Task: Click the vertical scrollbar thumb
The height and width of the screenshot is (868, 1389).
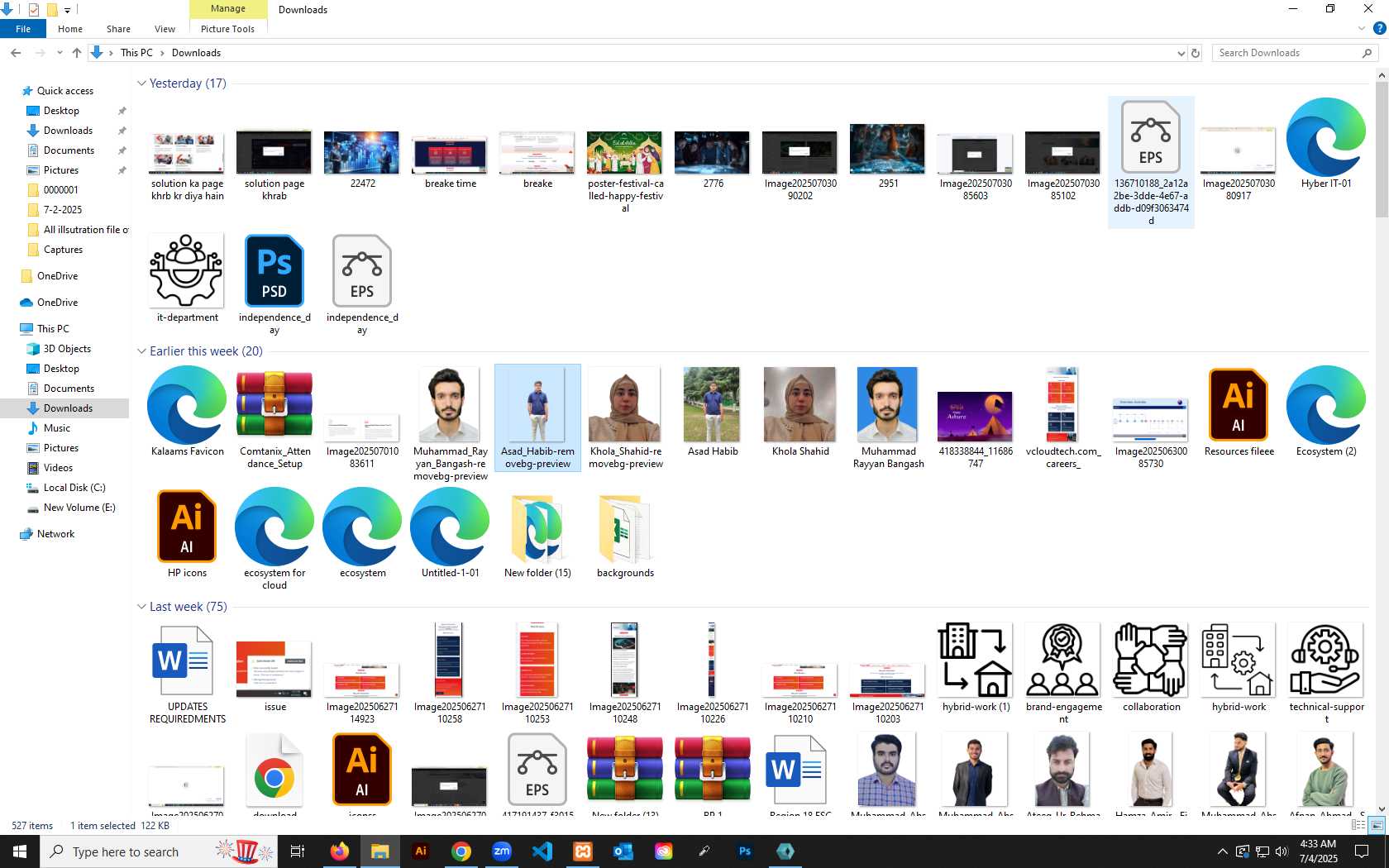Action: click(x=1382, y=149)
